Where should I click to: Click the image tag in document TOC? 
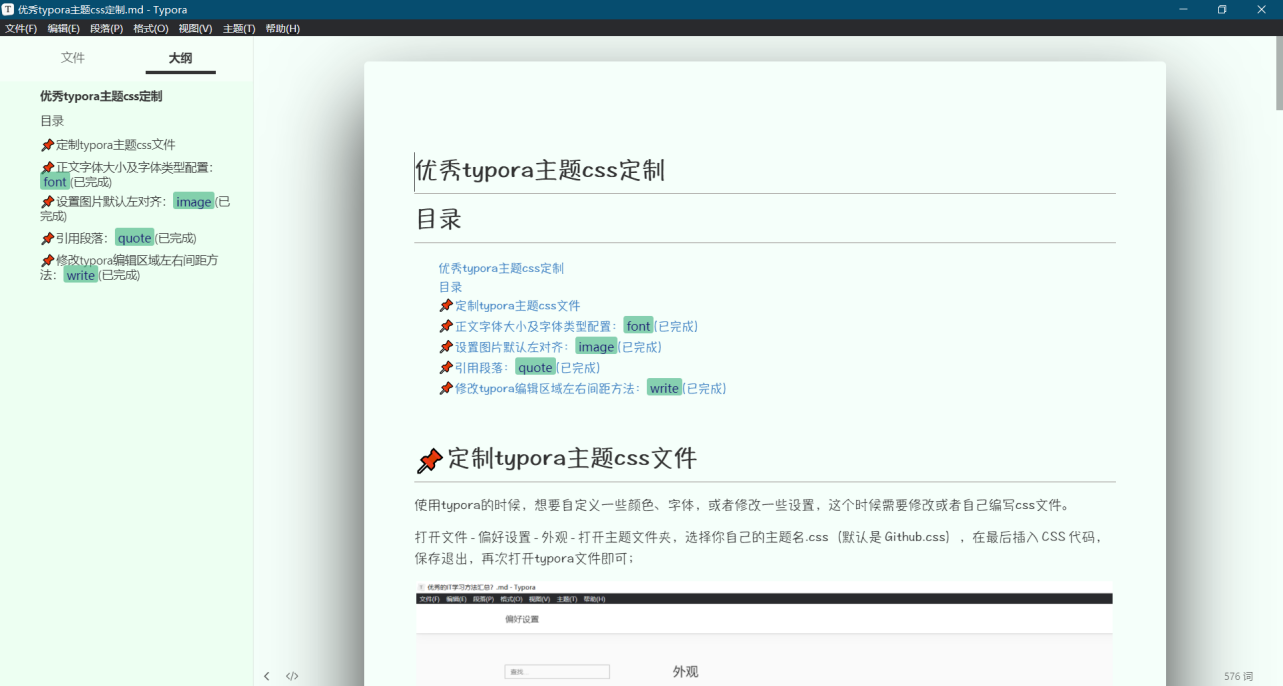(596, 347)
